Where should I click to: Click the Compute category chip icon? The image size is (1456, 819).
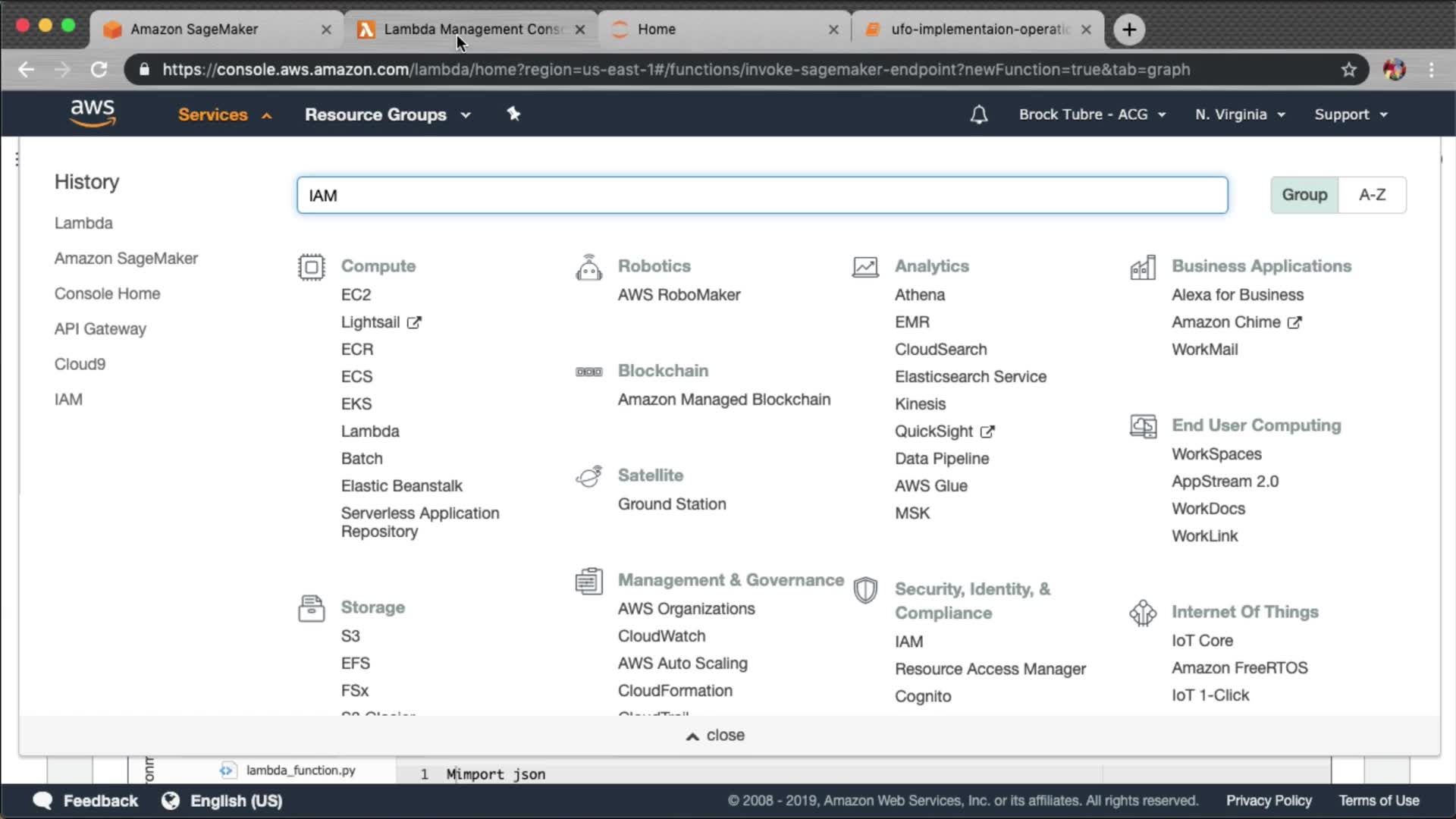(x=311, y=267)
